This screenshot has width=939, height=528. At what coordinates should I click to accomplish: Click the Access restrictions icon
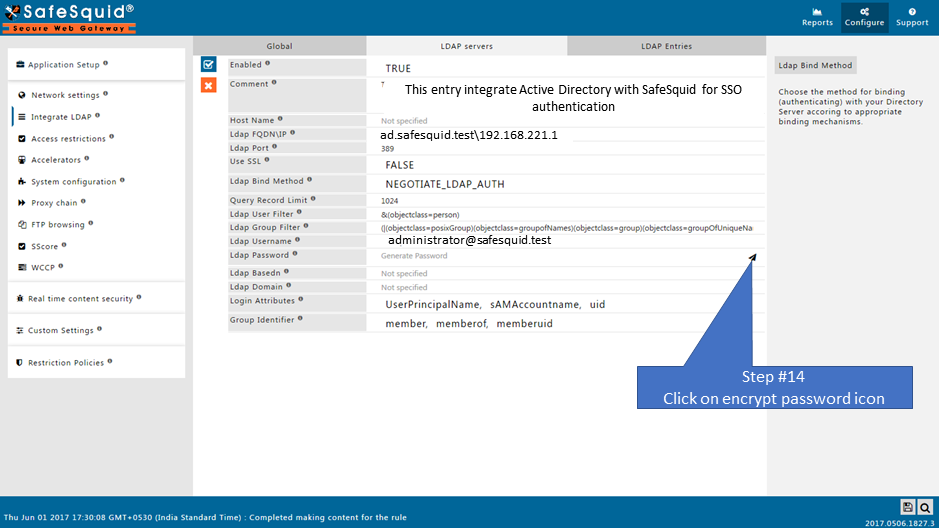pos(22,138)
